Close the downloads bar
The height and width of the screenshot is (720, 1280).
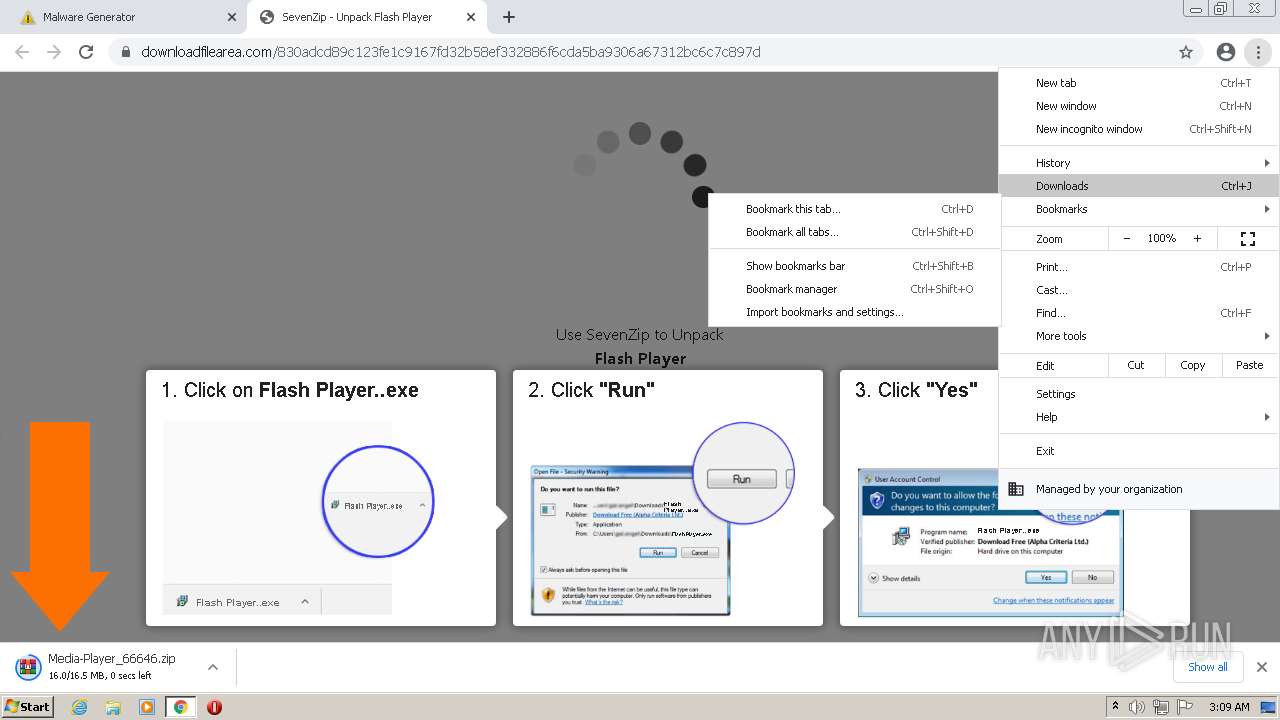tap(1262, 667)
